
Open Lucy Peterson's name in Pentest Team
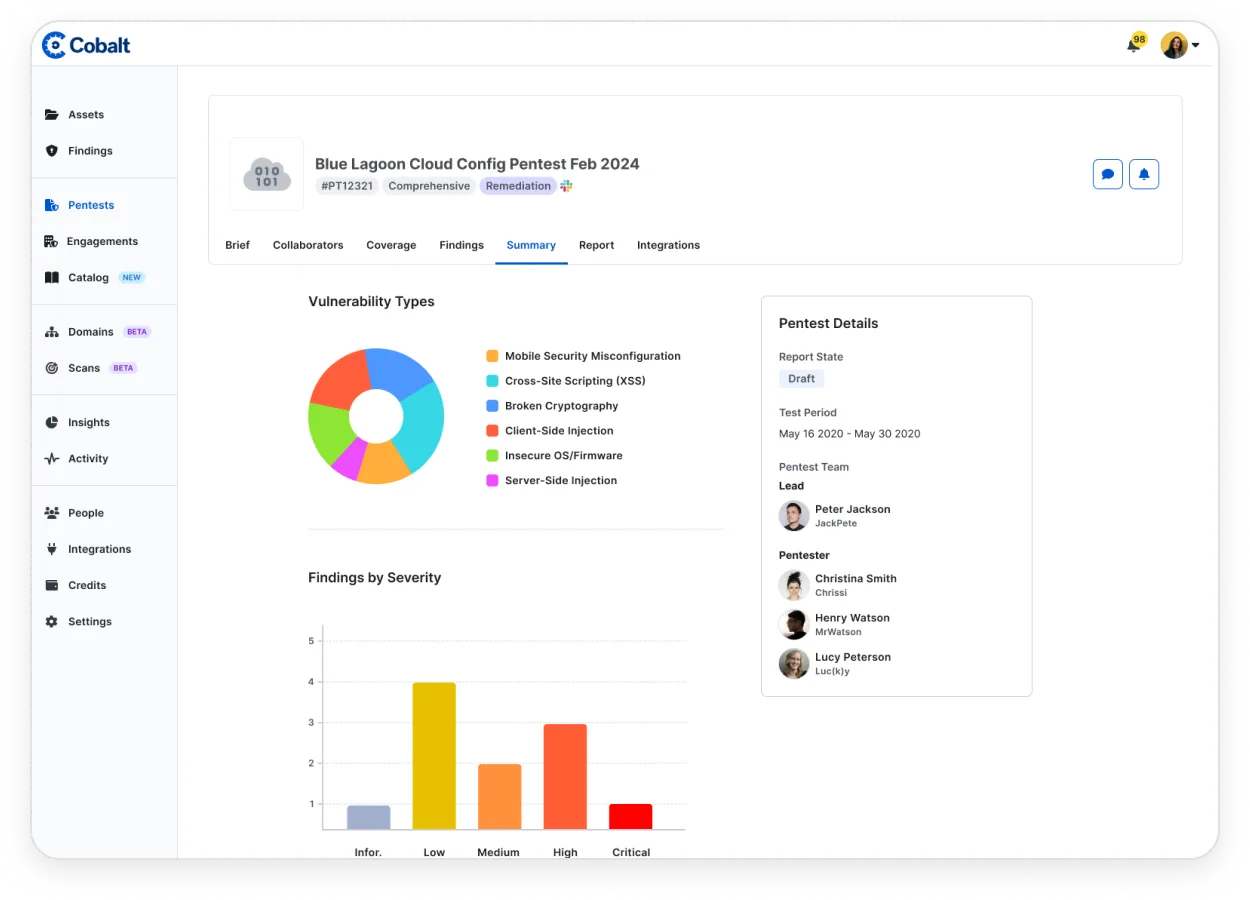[x=853, y=657]
